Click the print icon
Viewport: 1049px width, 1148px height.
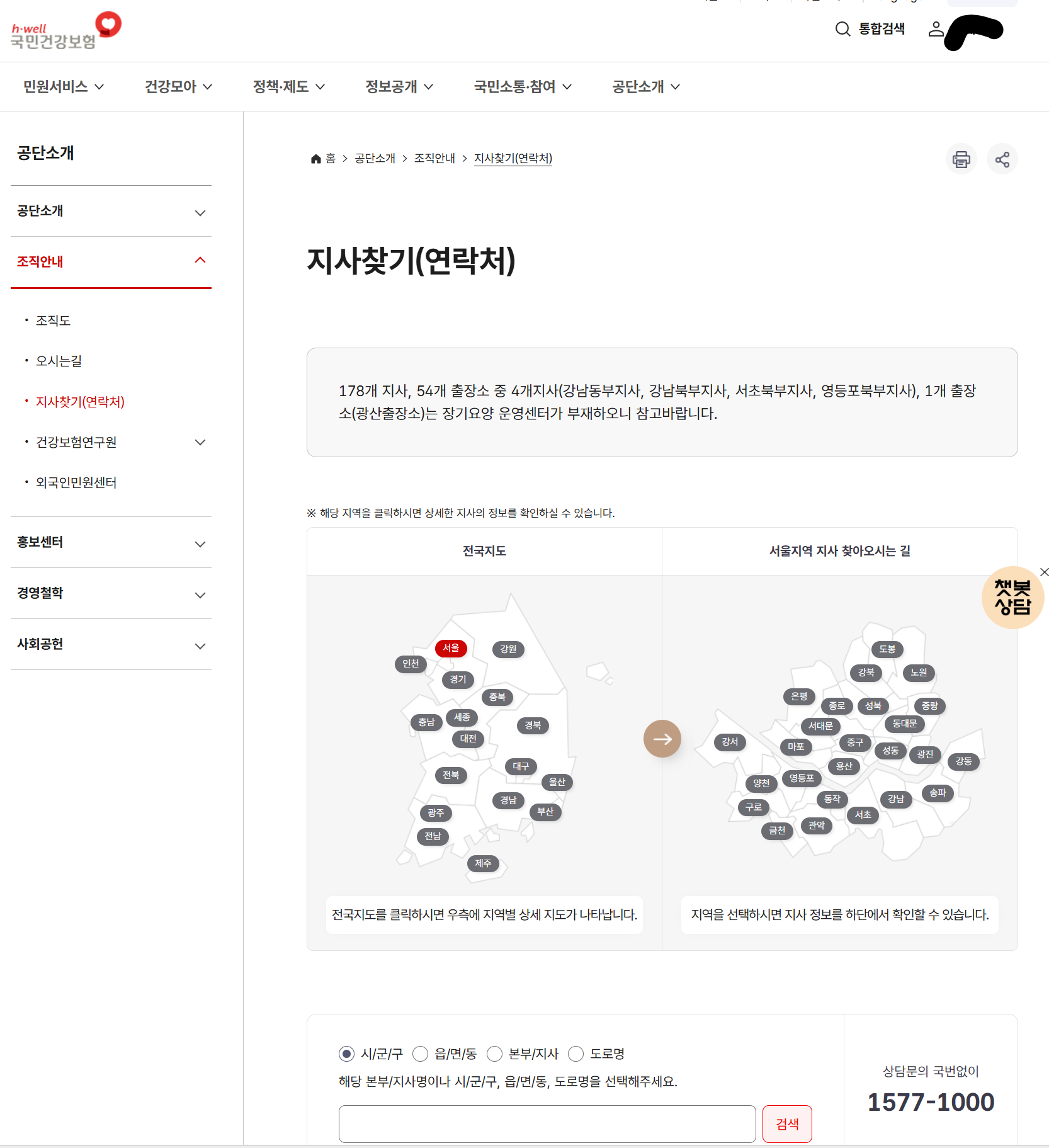click(961, 159)
